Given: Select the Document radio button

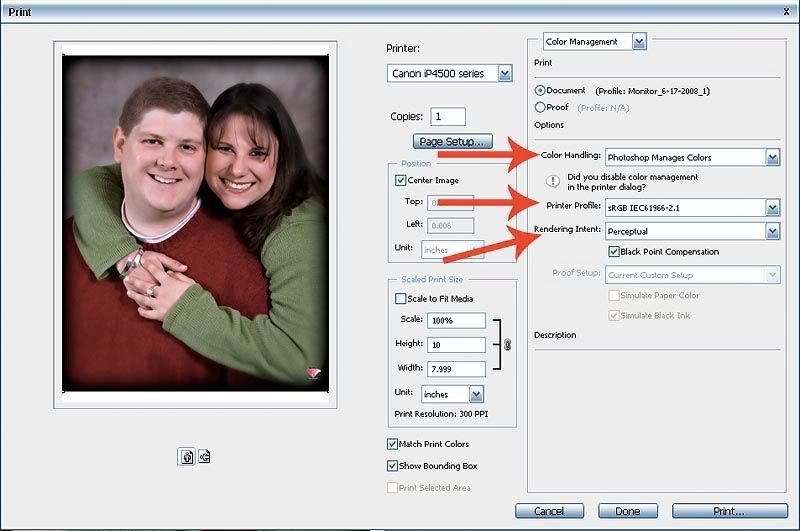Looking at the screenshot, I should point(541,91).
